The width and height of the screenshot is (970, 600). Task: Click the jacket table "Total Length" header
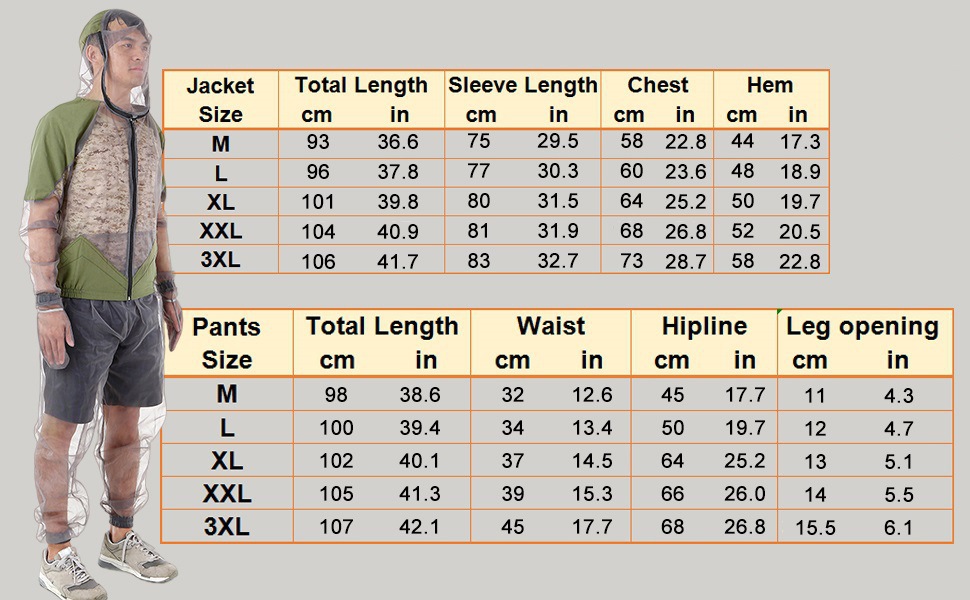pyautogui.click(x=361, y=86)
